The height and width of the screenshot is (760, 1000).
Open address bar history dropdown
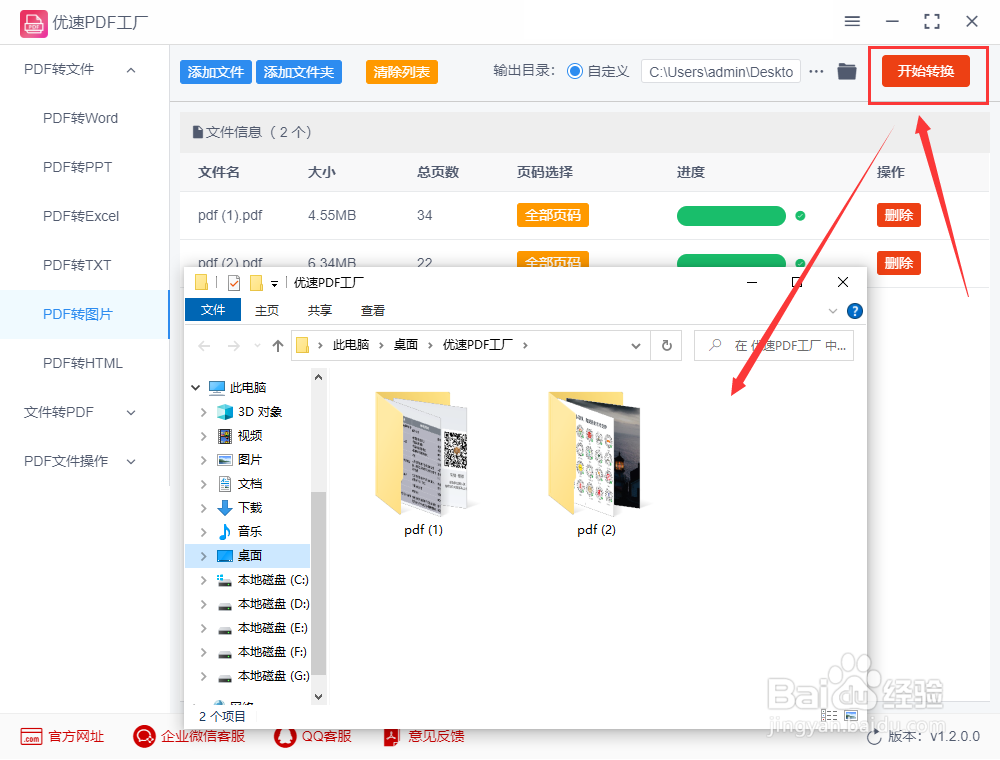[x=636, y=346]
